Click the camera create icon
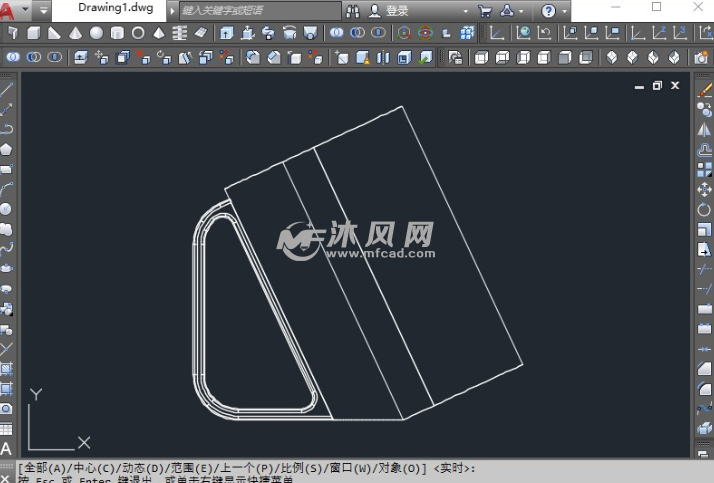This screenshot has height=483, width=714. point(701,57)
